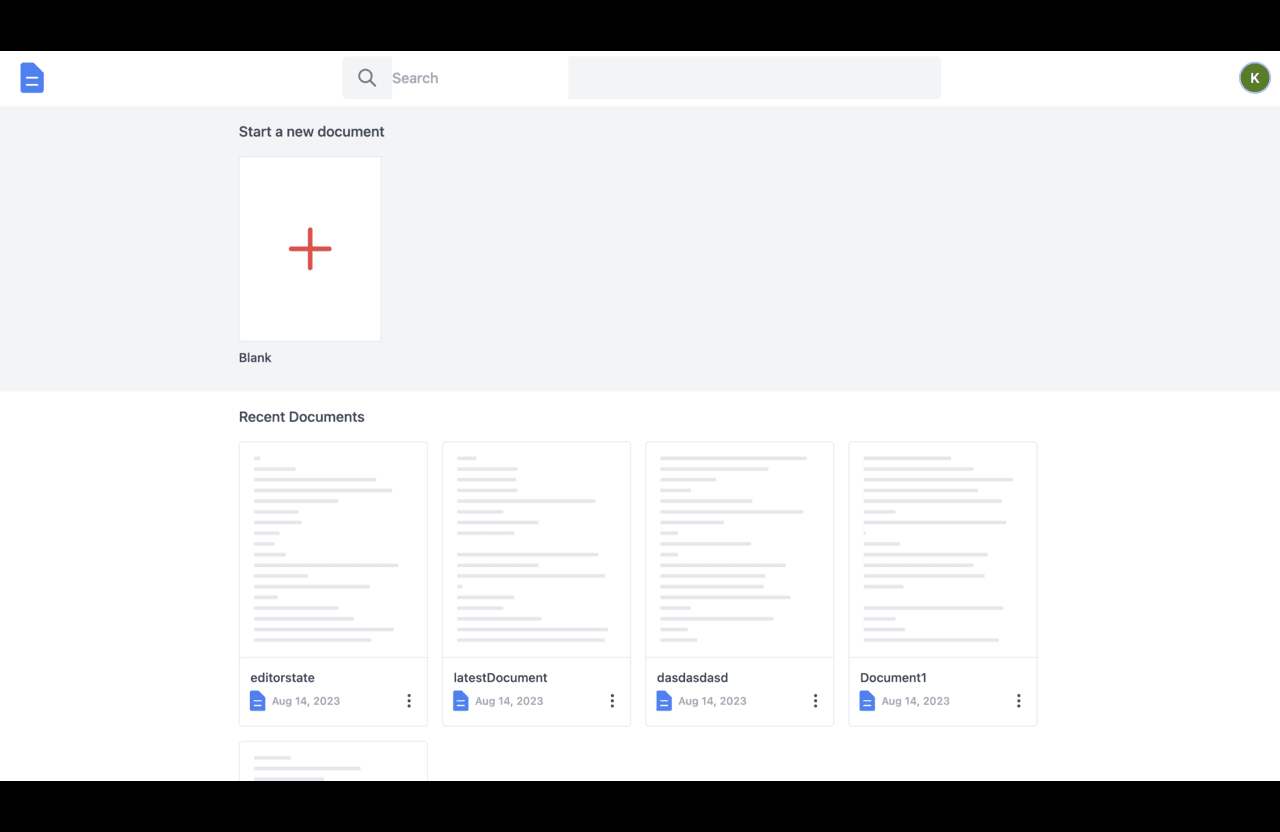Open the latestDocument thumbnail preview

tap(536, 550)
